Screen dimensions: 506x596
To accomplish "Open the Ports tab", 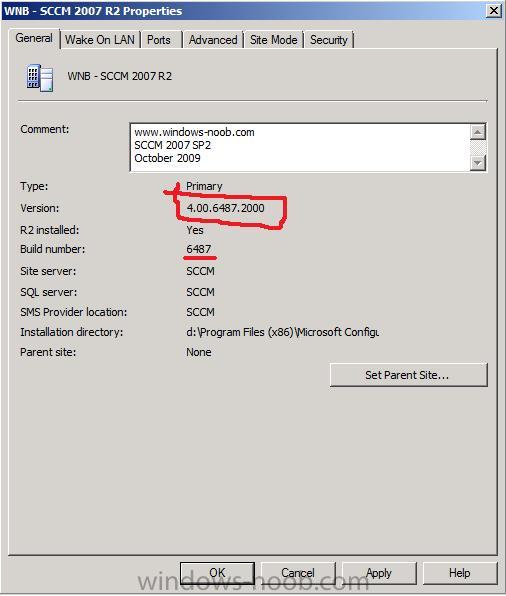I will [159, 40].
